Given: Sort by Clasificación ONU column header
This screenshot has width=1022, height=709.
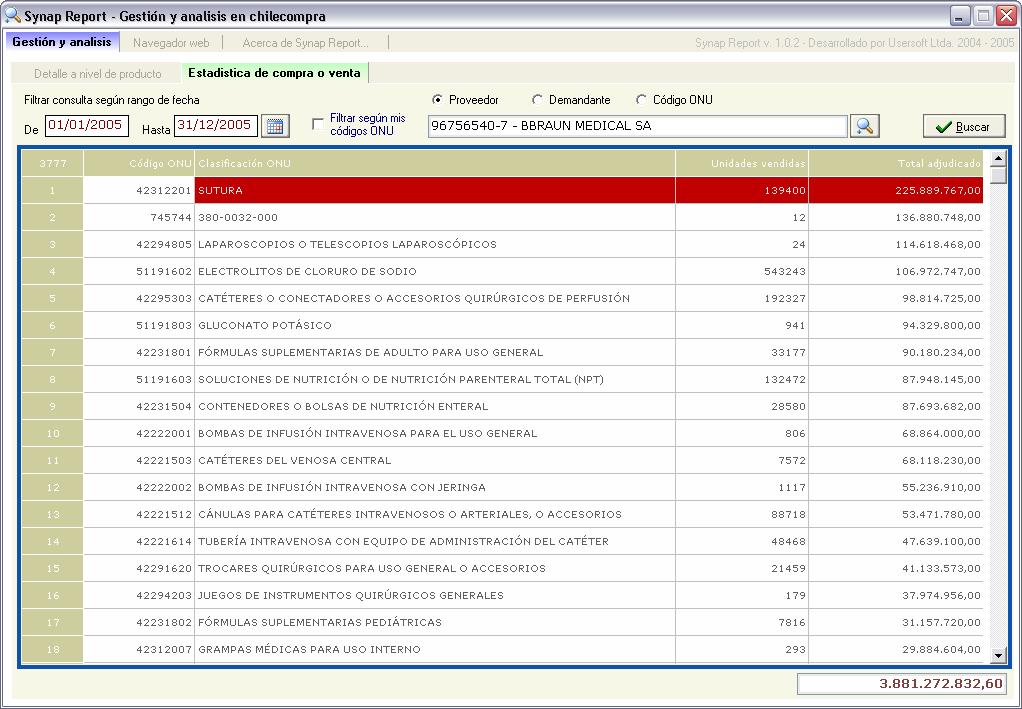Looking at the screenshot, I should tap(435, 164).
